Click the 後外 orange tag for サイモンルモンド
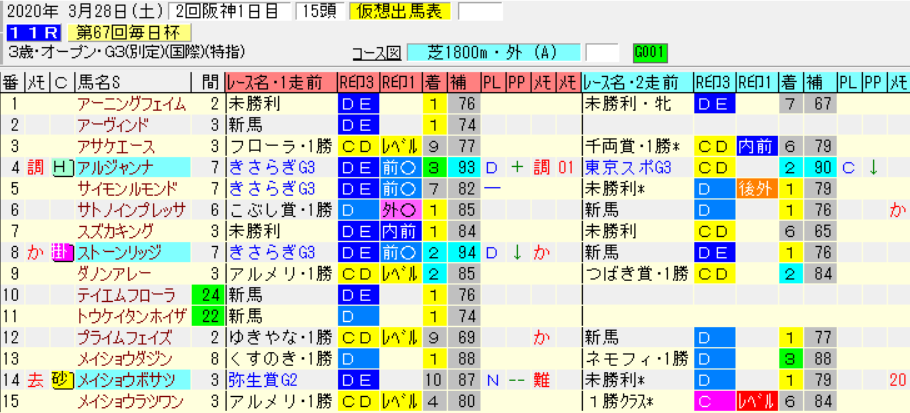This screenshot has height=413, width=910. (x=757, y=189)
